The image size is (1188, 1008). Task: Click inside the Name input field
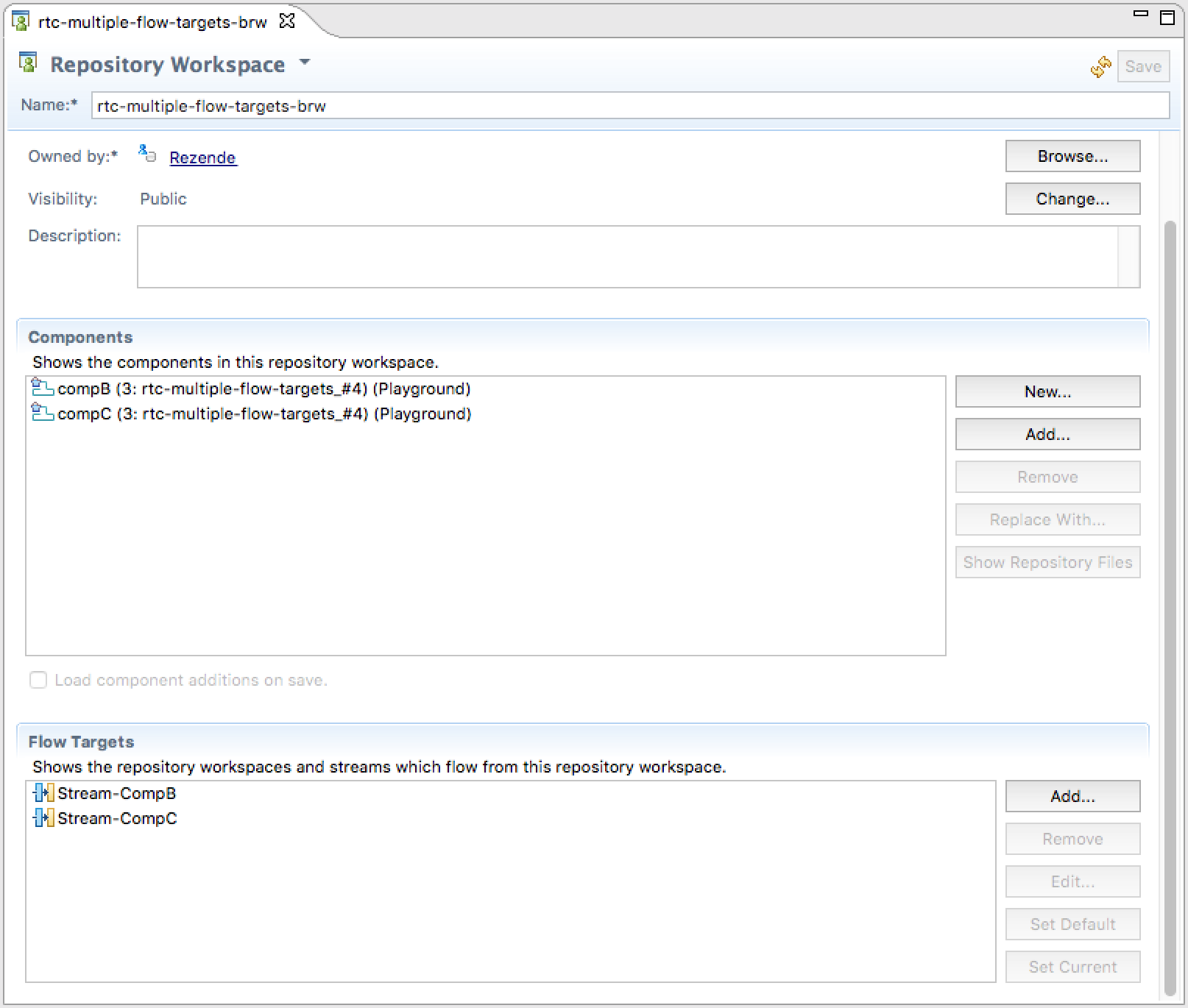(x=630, y=105)
